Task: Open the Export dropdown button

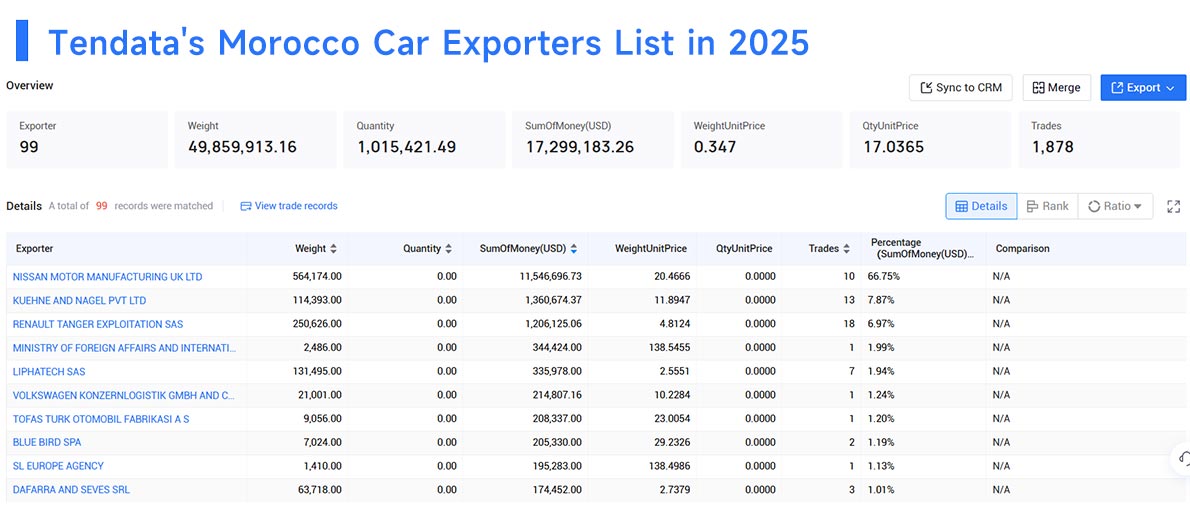Action: pyautogui.click(x=1143, y=87)
